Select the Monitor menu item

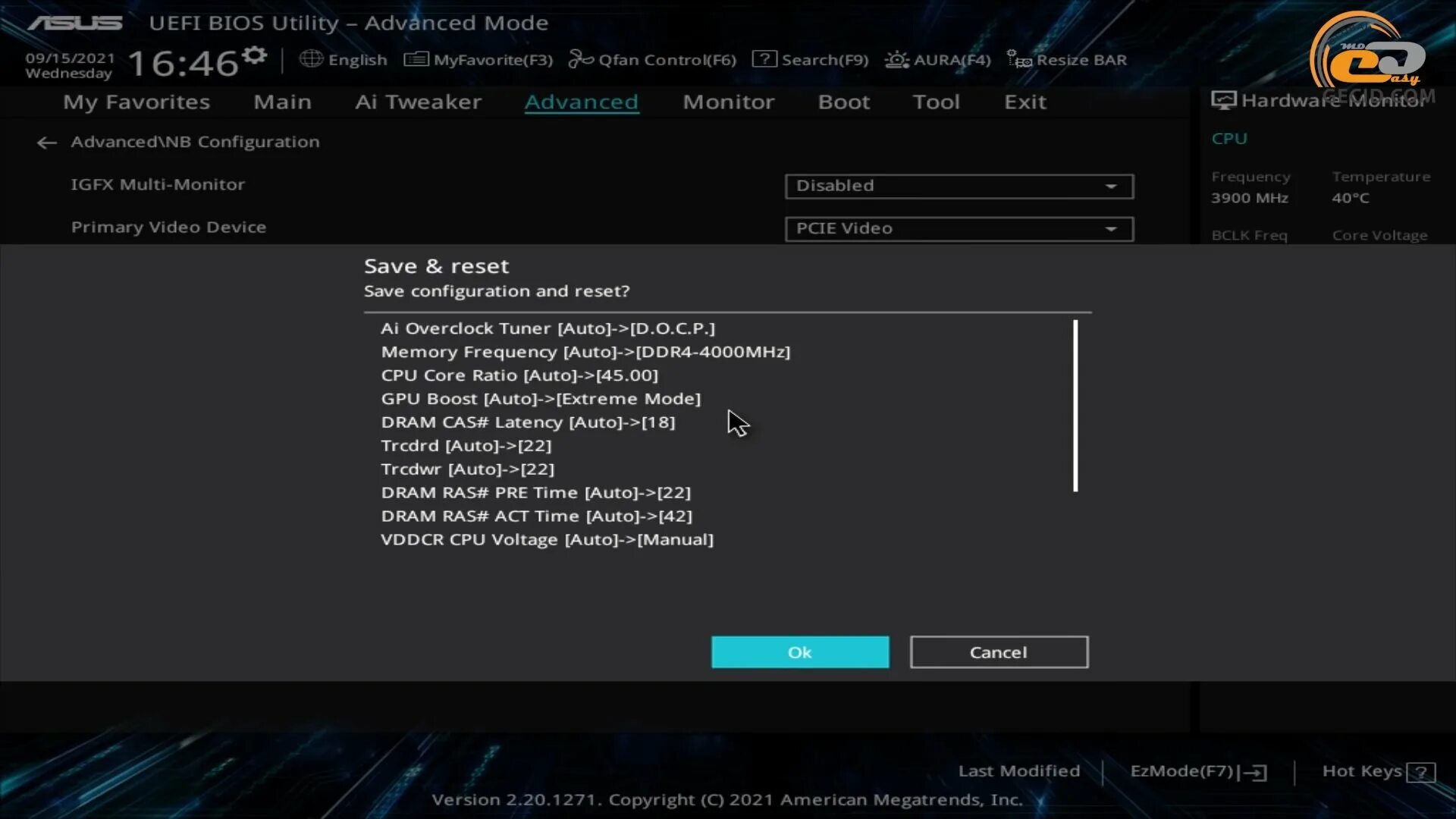click(x=728, y=101)
